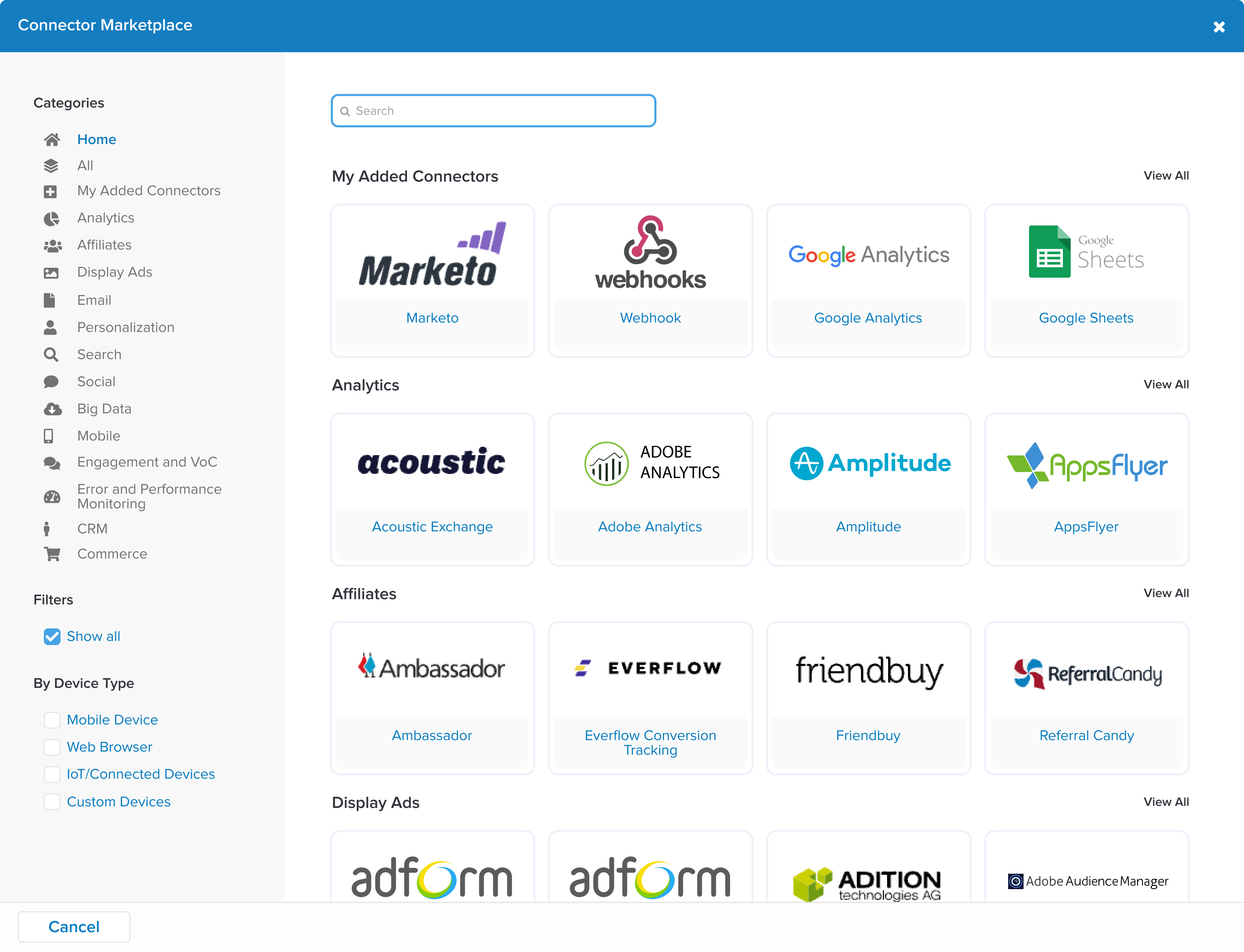Click the Analytics pie chart icon
Image resolution: width=1244 pixels, height=952 pixels.
[52, 218]
